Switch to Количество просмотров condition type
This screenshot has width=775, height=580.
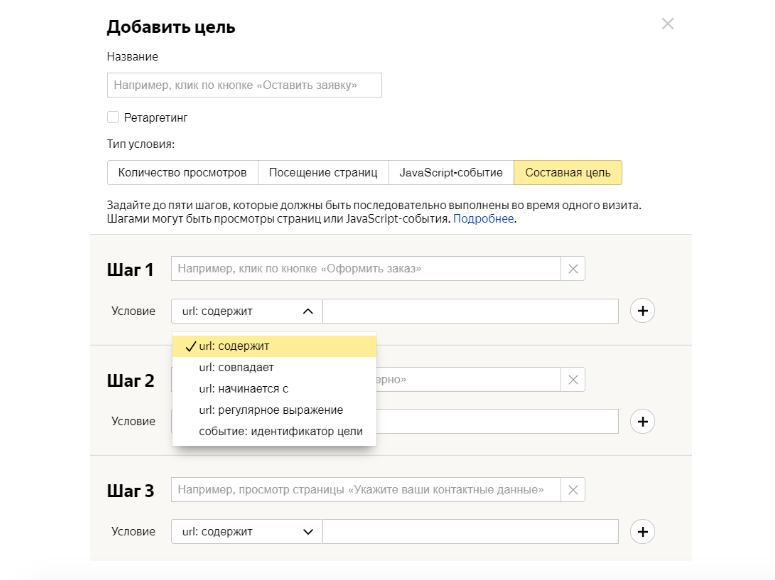[182, 173]
